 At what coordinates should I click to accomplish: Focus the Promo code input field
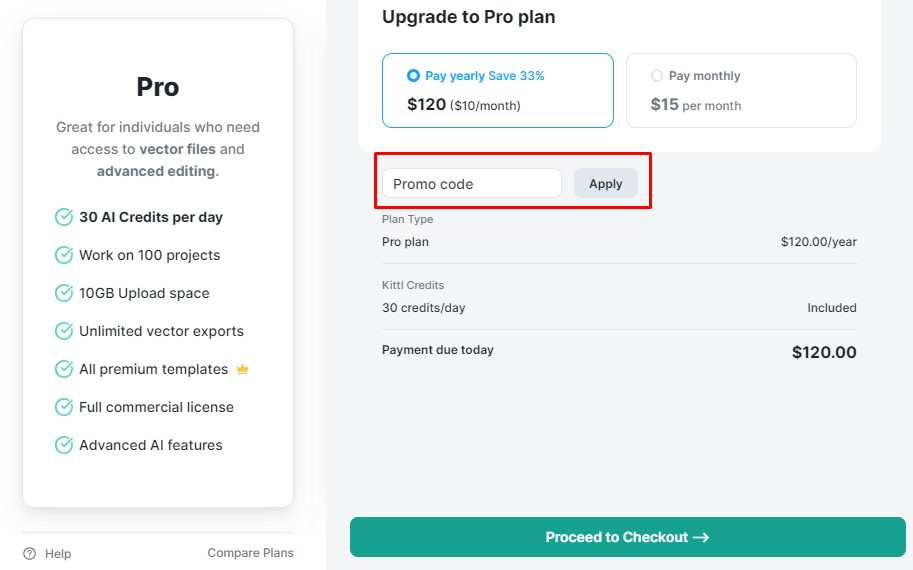click(x=471, y=184)
